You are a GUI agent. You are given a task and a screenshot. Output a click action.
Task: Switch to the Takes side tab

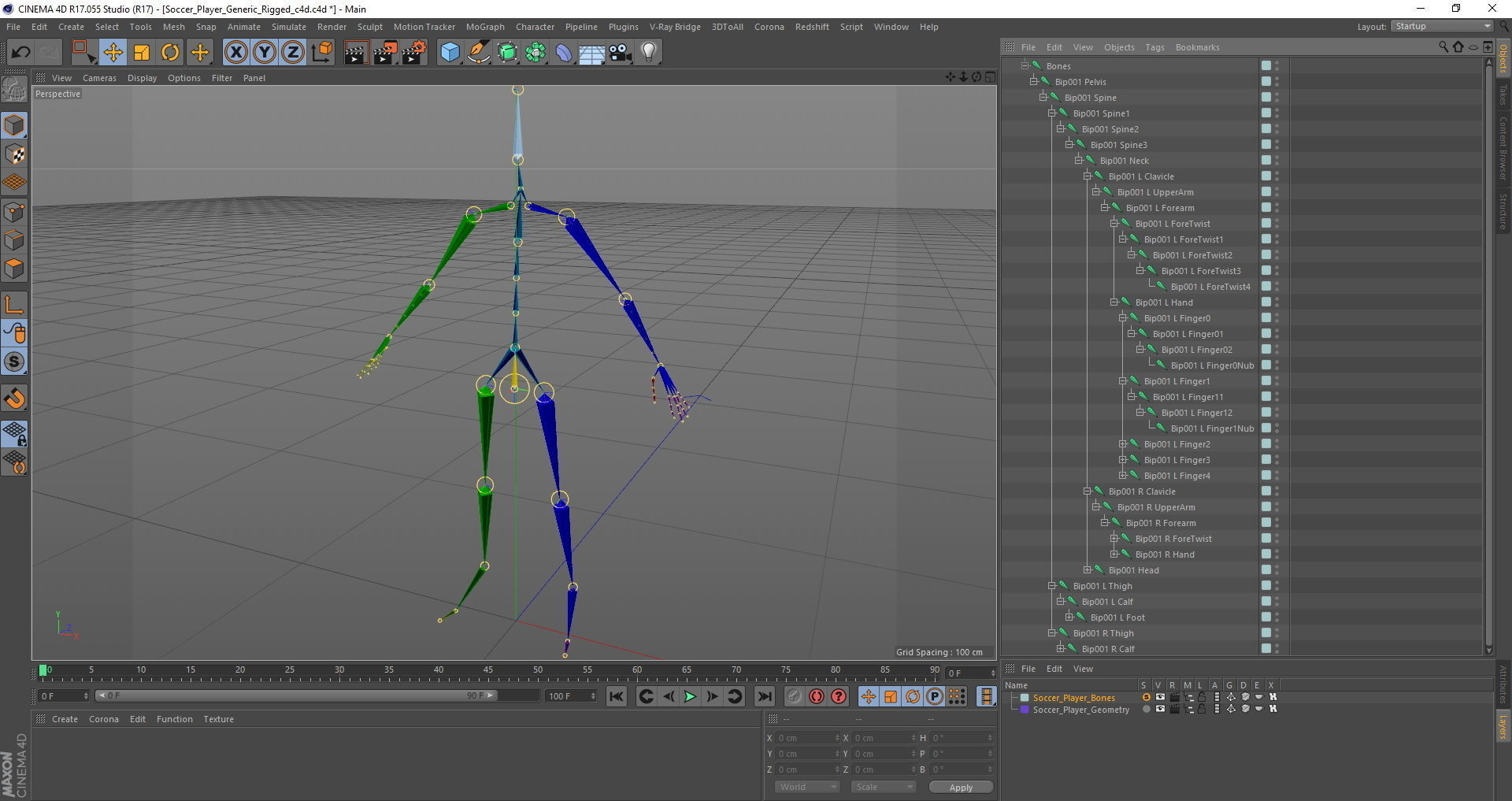[1503, 95]
